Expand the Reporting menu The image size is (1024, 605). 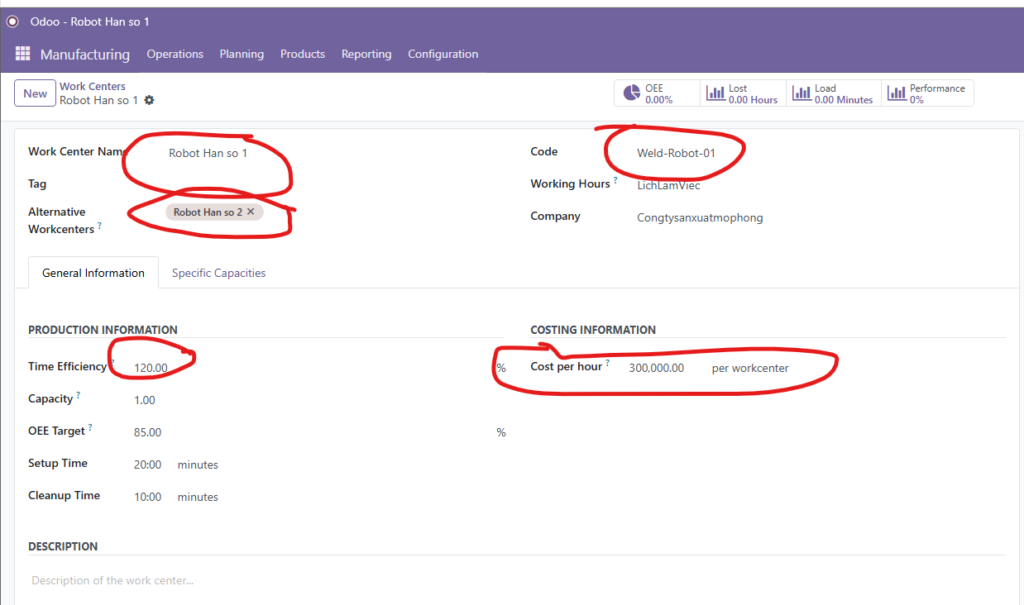[366, 54]
